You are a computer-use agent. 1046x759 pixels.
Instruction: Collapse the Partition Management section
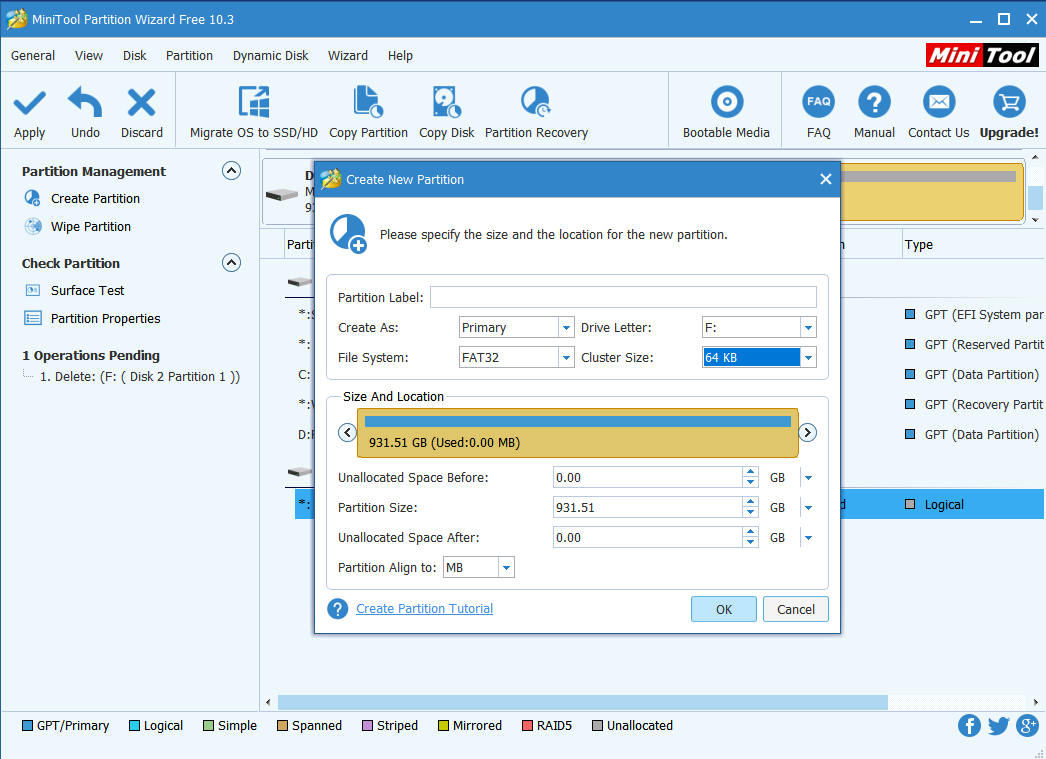point(231,171)
